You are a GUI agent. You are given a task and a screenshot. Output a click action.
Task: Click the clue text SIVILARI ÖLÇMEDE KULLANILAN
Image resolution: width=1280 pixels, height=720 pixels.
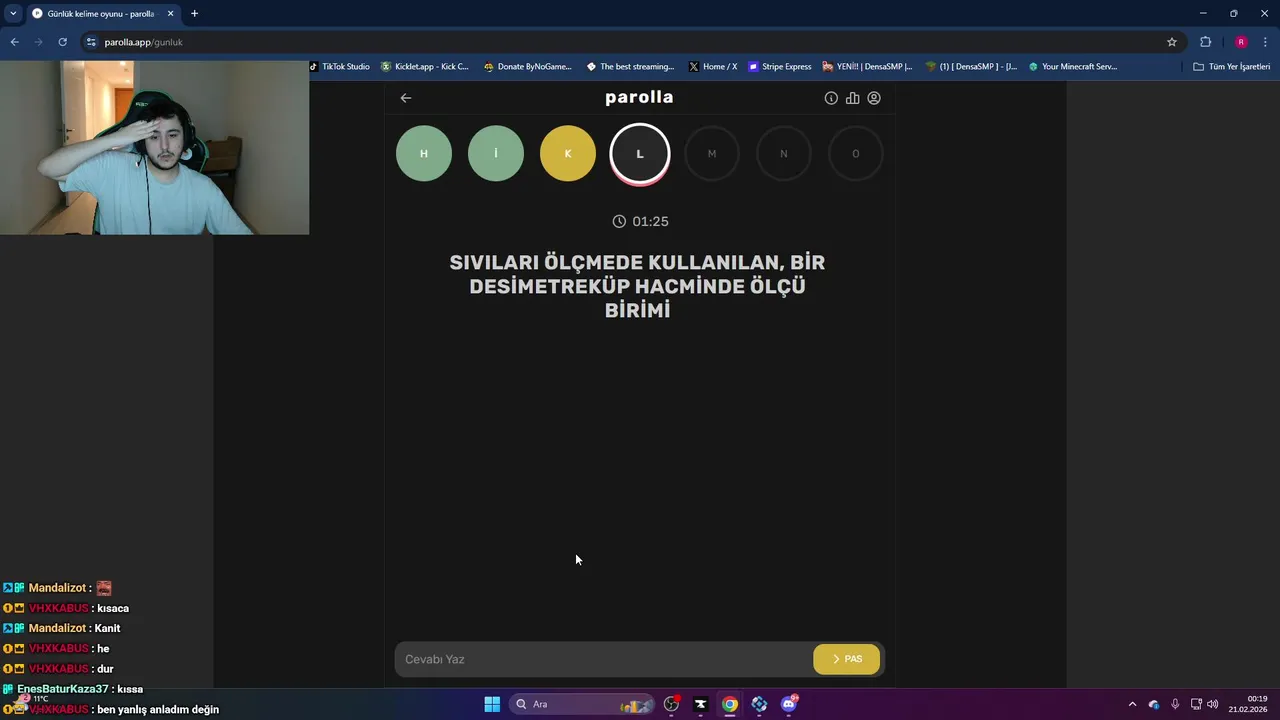[x=615, y=262]
